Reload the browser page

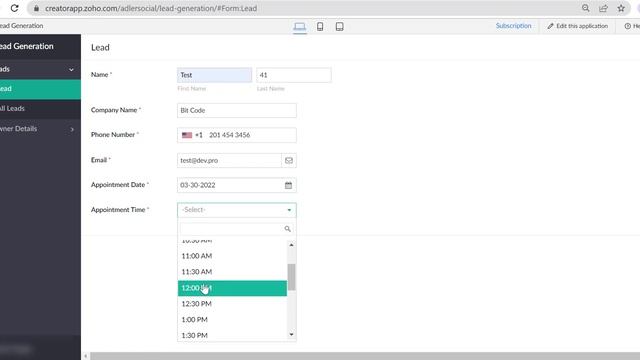point(14,8)
